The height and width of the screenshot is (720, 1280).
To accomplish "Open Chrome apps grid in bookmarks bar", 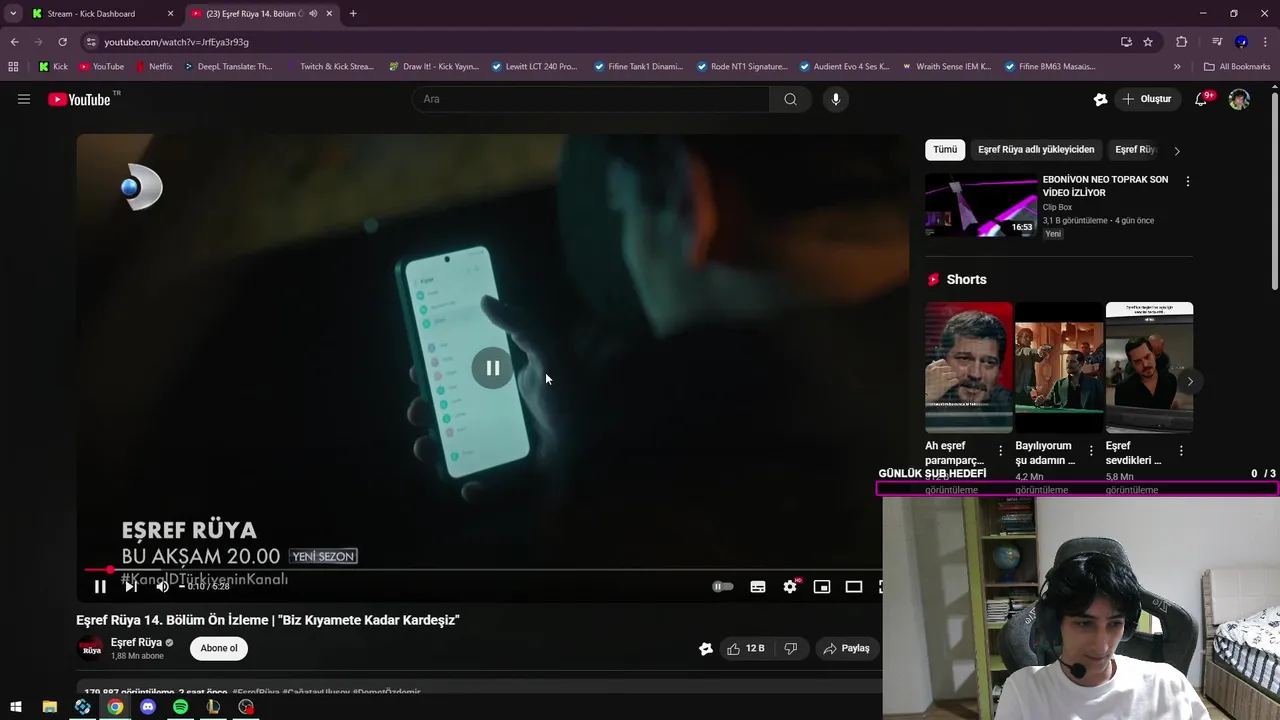I will coord(13,67).
